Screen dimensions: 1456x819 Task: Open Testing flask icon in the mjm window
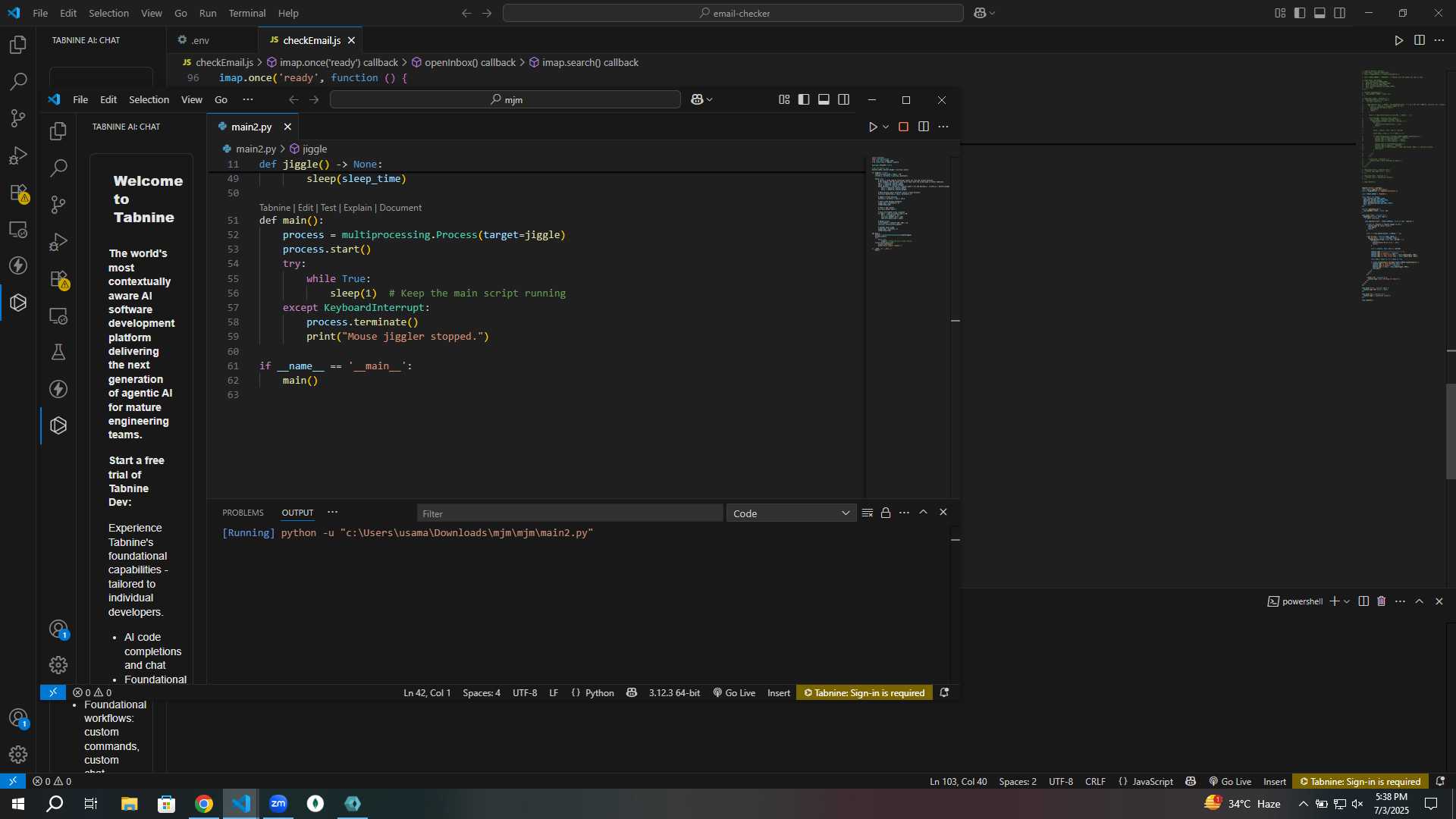click(58, 352)
